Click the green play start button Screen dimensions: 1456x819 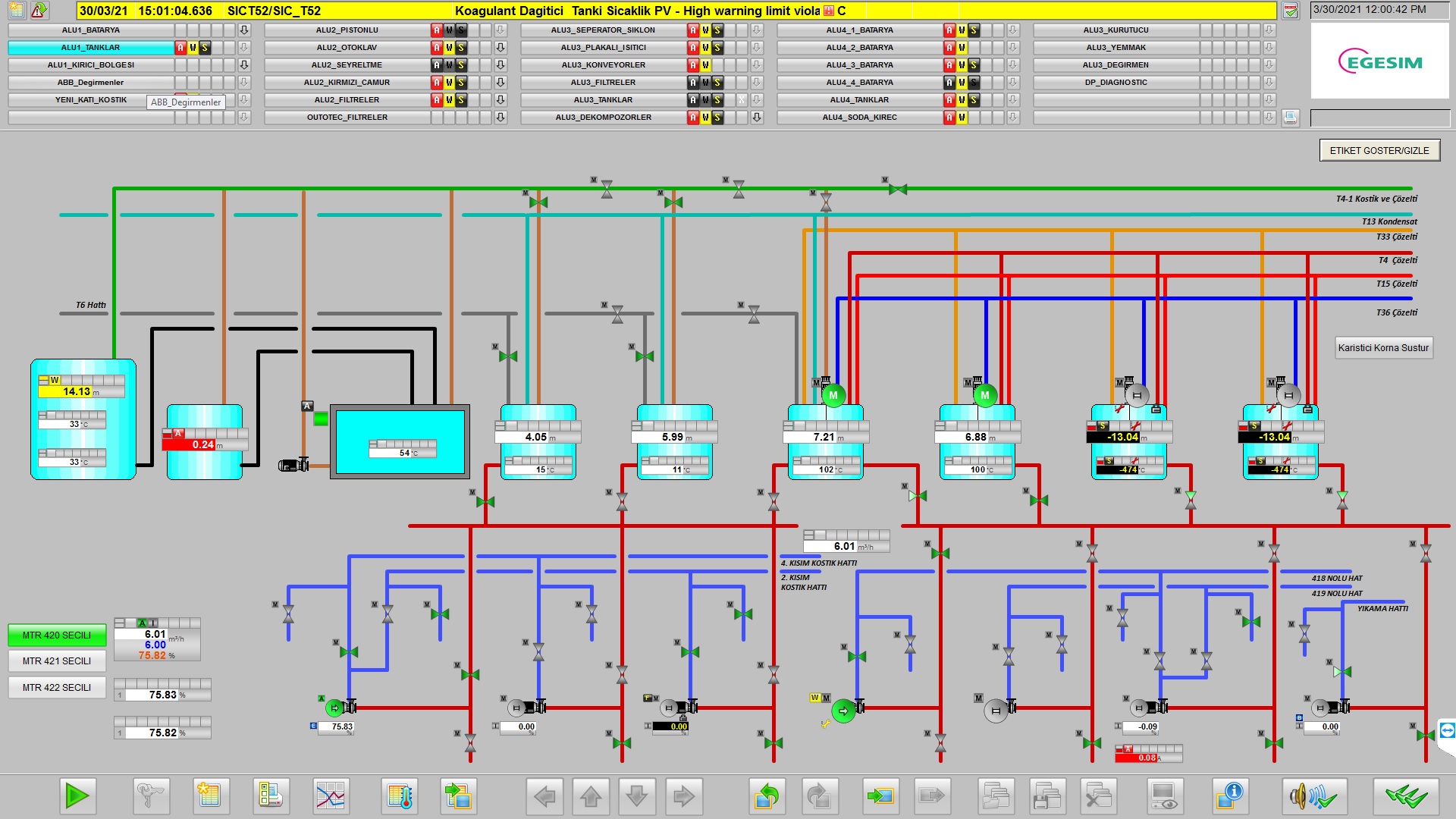(x=77, y=796)
